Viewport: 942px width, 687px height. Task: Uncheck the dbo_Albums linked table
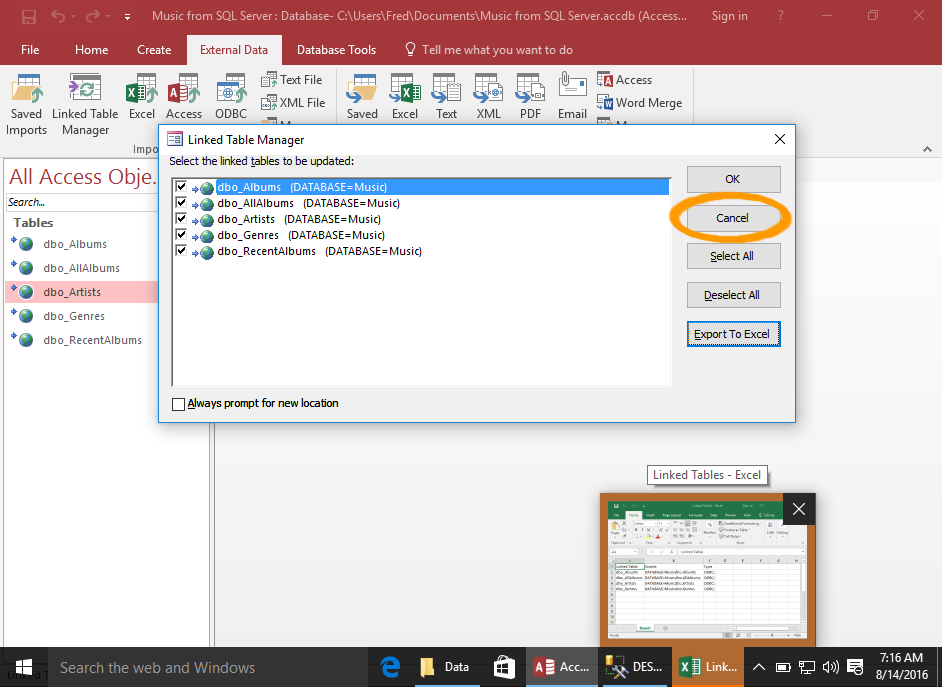181,187
